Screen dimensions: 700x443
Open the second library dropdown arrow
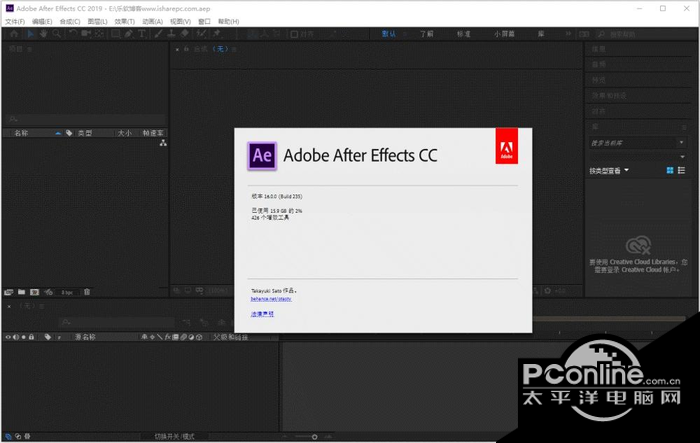pyautogui.click(x=682, y=157)
